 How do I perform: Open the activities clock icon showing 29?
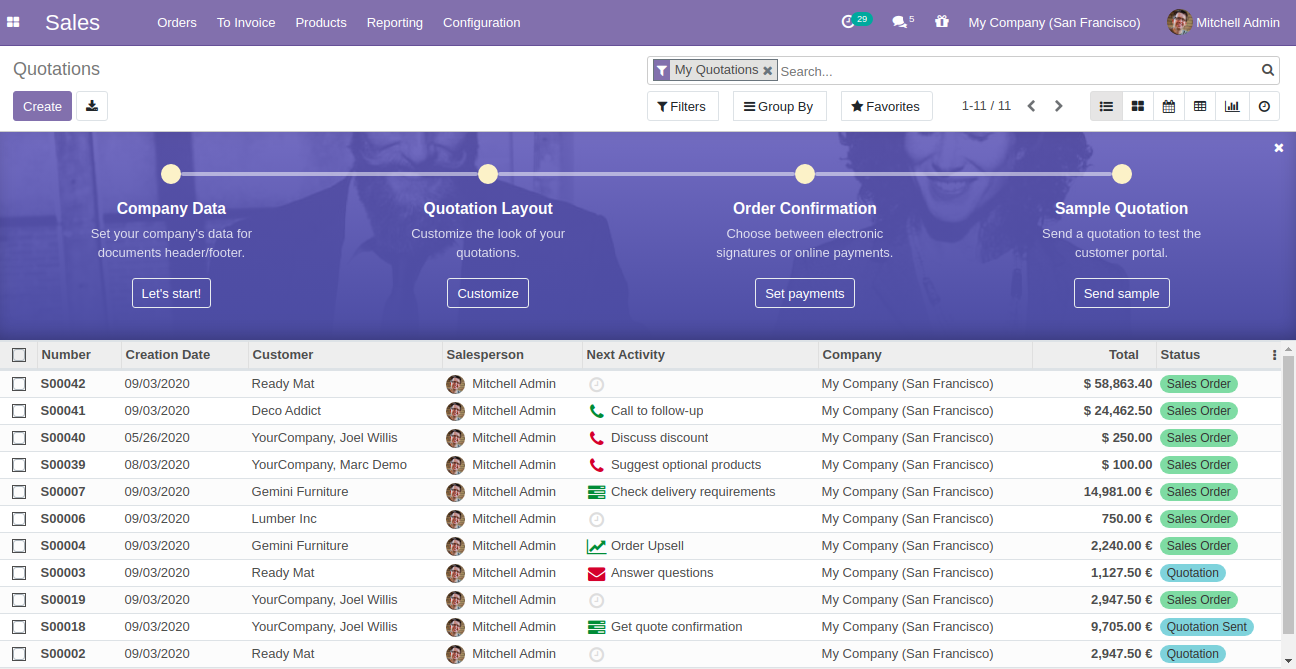849,21
